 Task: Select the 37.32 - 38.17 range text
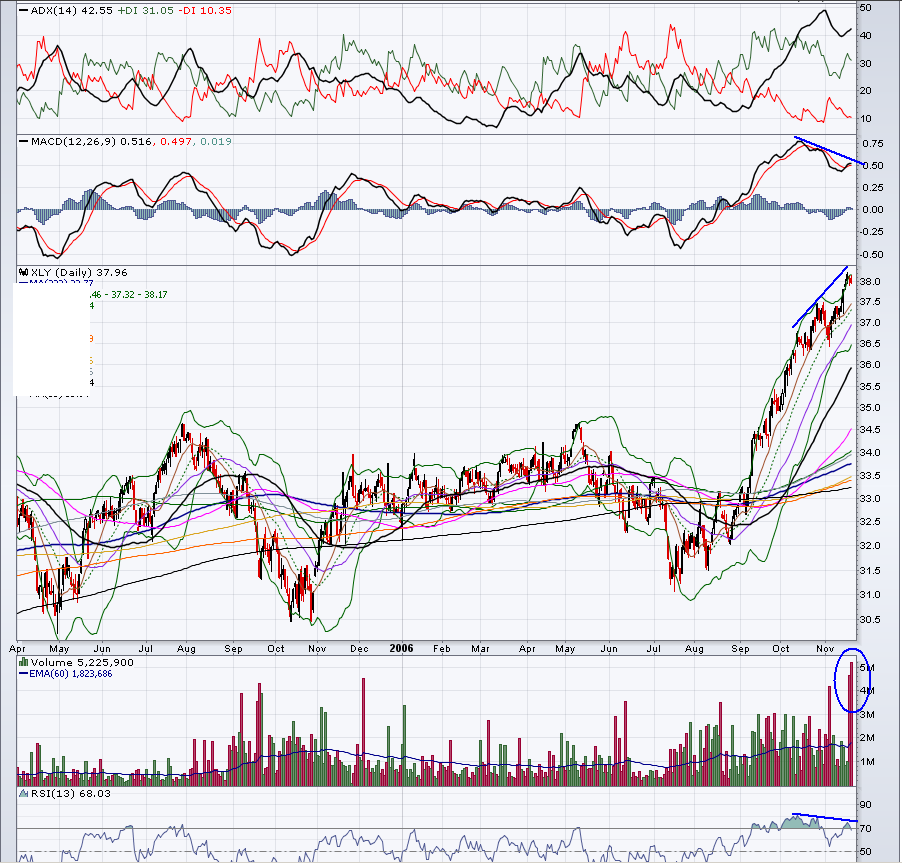pos(139,295)
